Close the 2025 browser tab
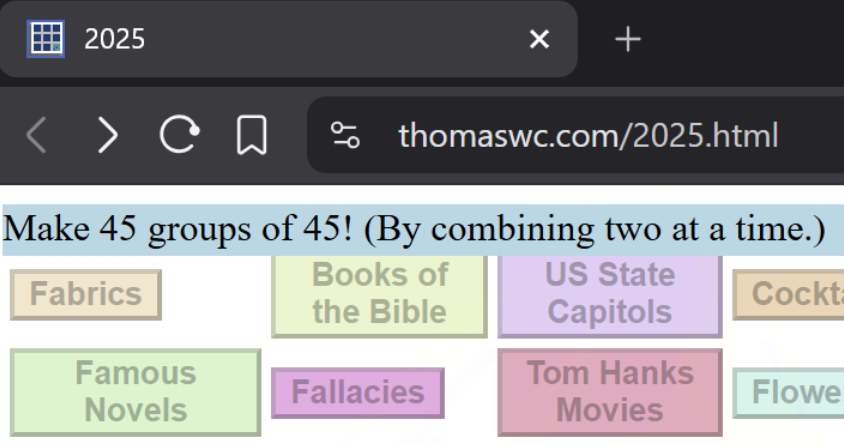The image size is (844, 445). click(539, 39)
